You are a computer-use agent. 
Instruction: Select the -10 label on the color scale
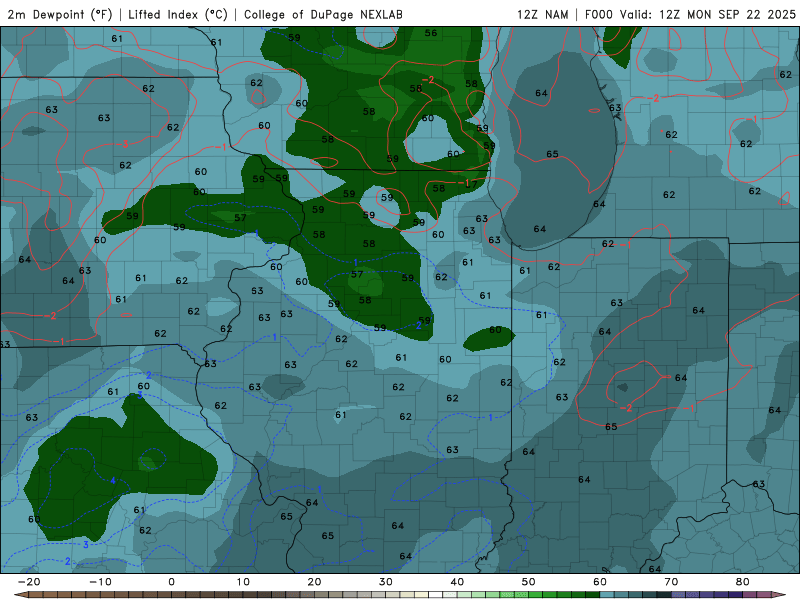point(100,582)
